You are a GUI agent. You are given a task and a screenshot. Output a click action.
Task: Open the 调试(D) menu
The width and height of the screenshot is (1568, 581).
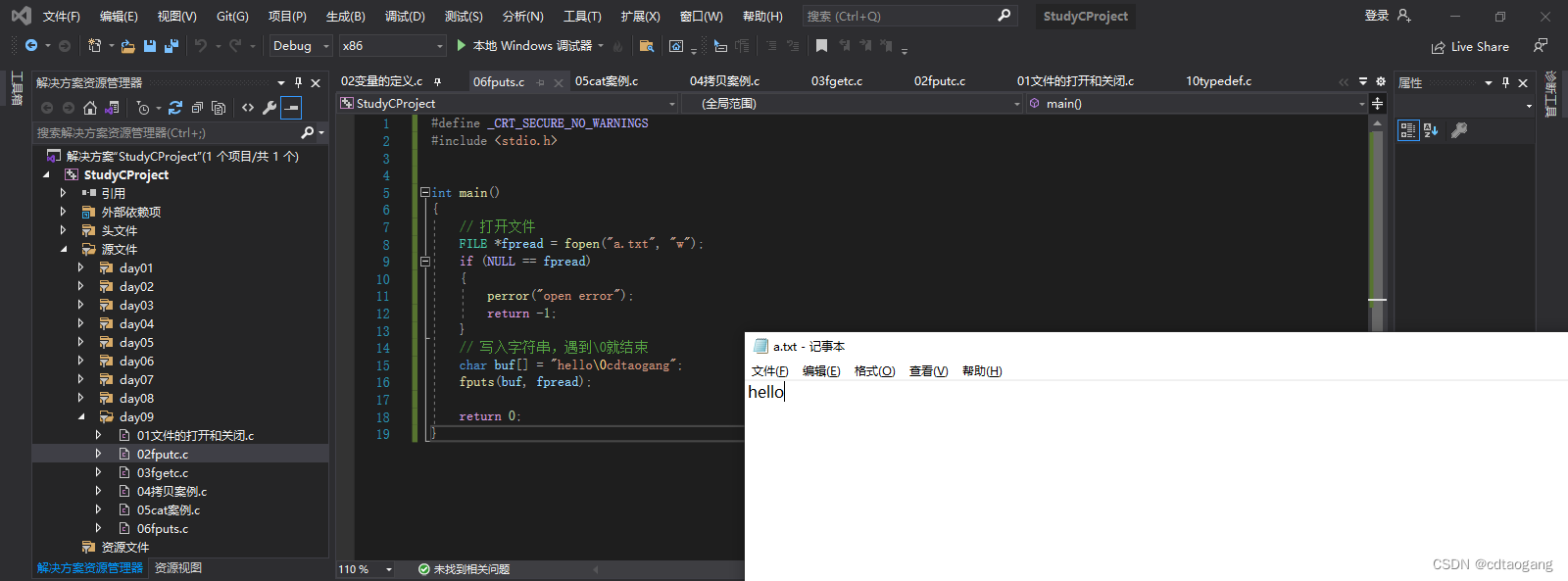405,16
